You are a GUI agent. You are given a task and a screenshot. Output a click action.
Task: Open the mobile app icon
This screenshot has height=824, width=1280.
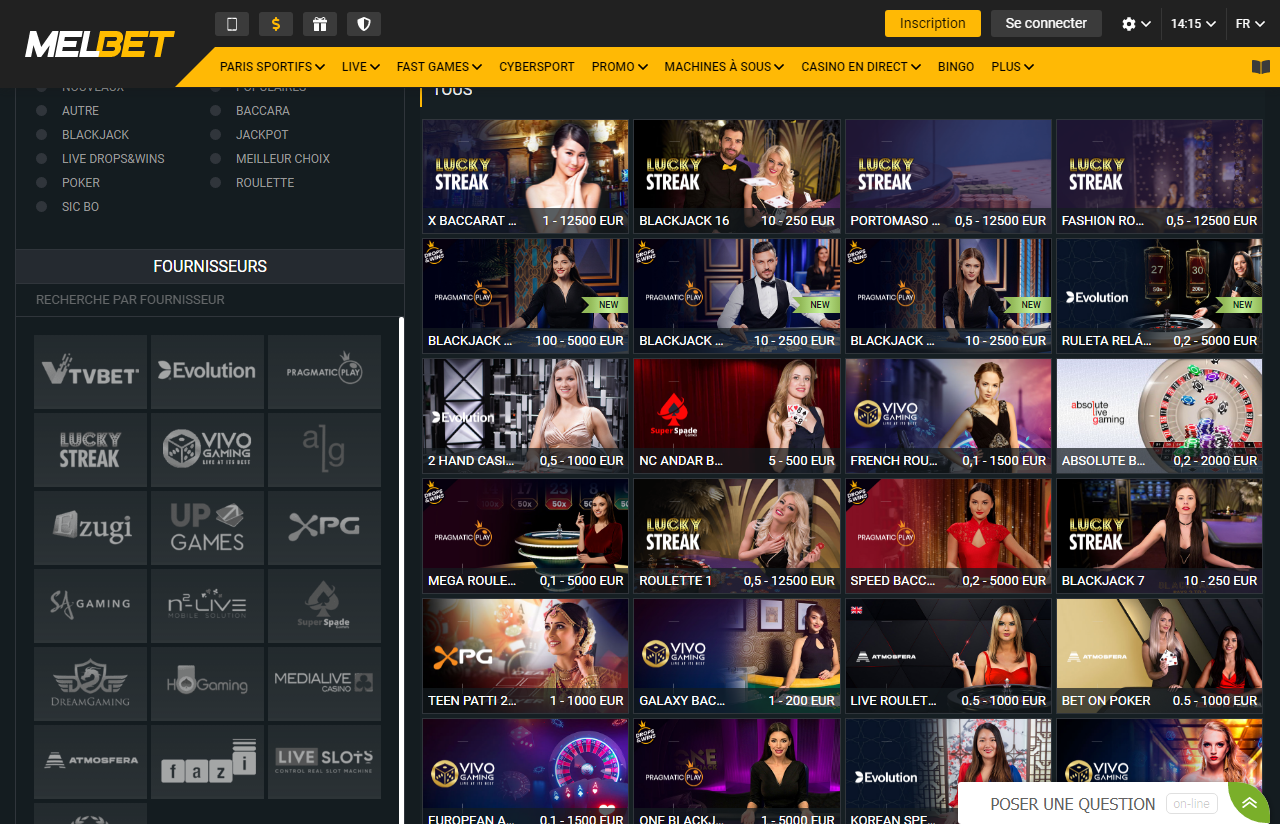(232, 24)
